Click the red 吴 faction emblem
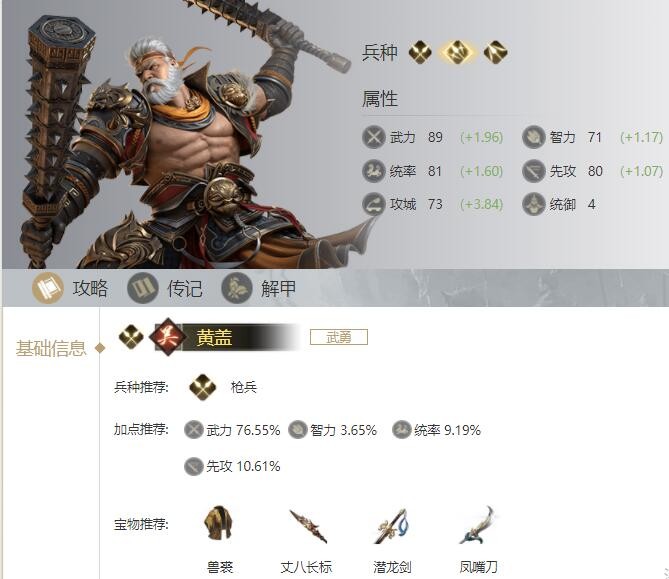 pyautogui.click(x=168, y=337)
